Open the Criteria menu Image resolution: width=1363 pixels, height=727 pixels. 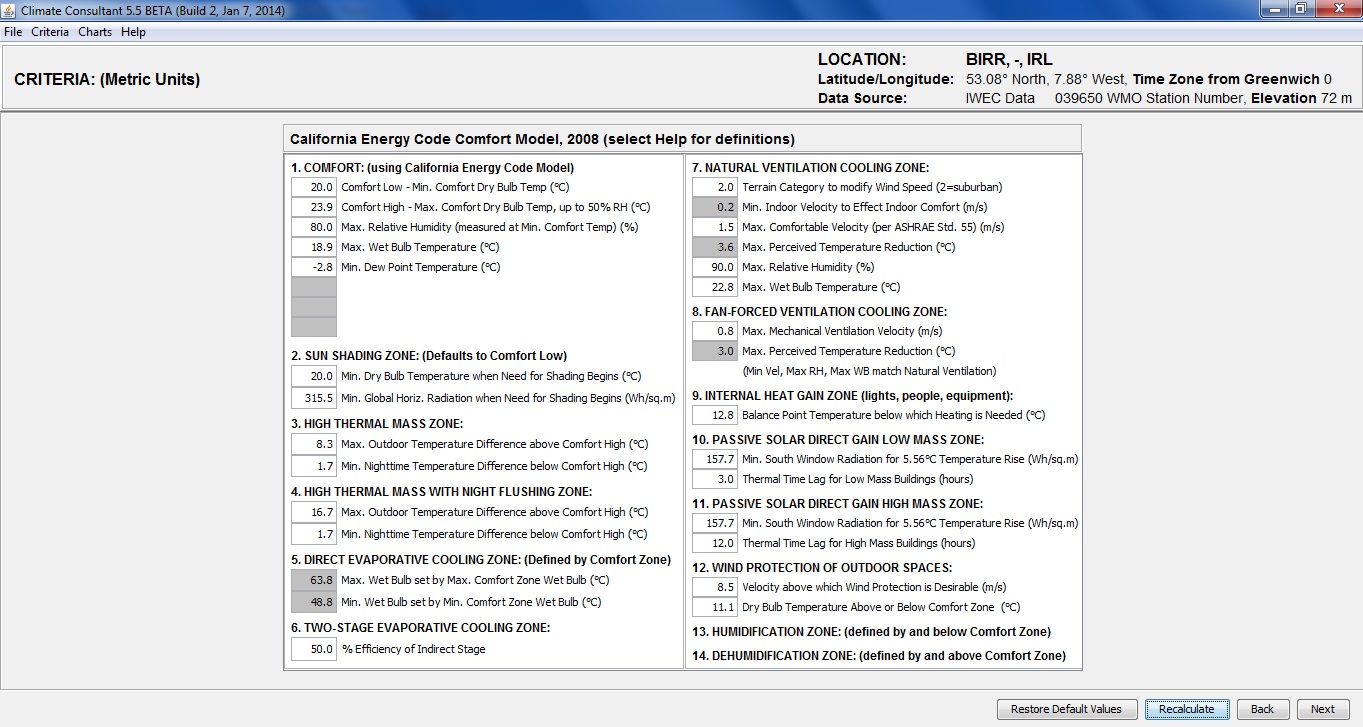coord(50,32)
